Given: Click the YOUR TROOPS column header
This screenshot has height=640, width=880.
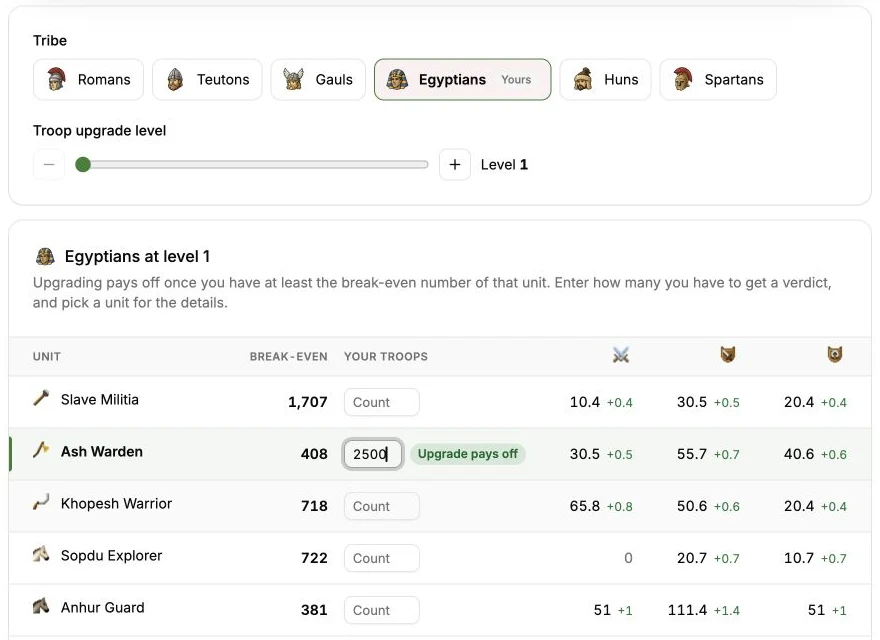Looking at the screenshot, I should pyautogui.click(x=386, y=356).
